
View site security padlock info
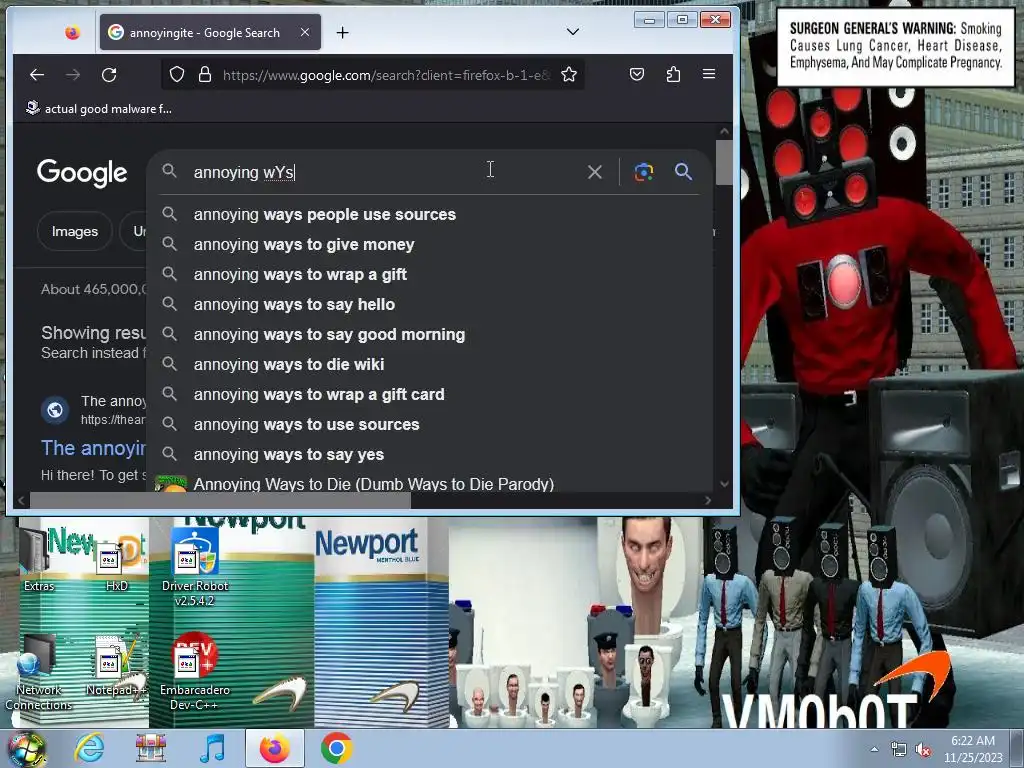(x=204, y=74)
